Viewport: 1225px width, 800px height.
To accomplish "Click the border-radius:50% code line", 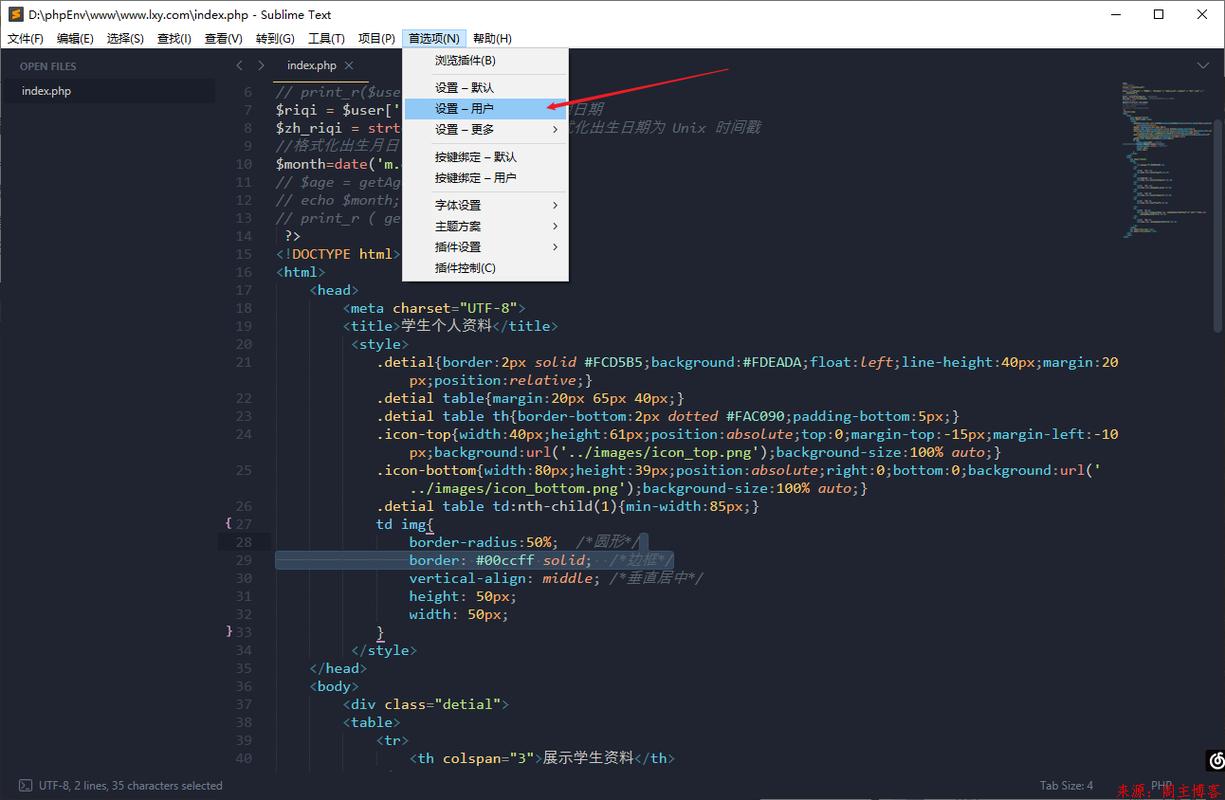I will click(525, 542).
